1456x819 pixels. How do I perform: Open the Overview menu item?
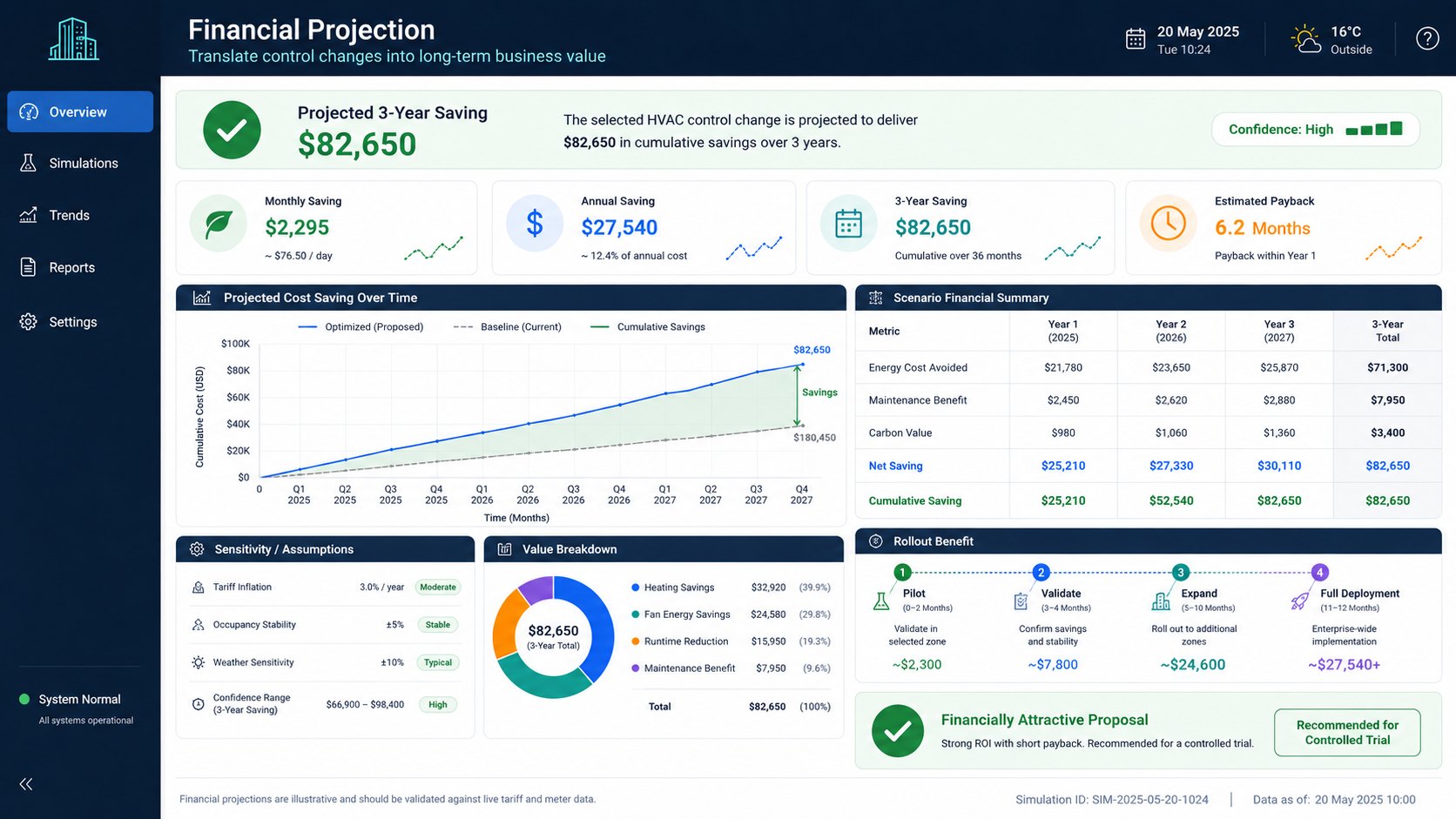80,111
